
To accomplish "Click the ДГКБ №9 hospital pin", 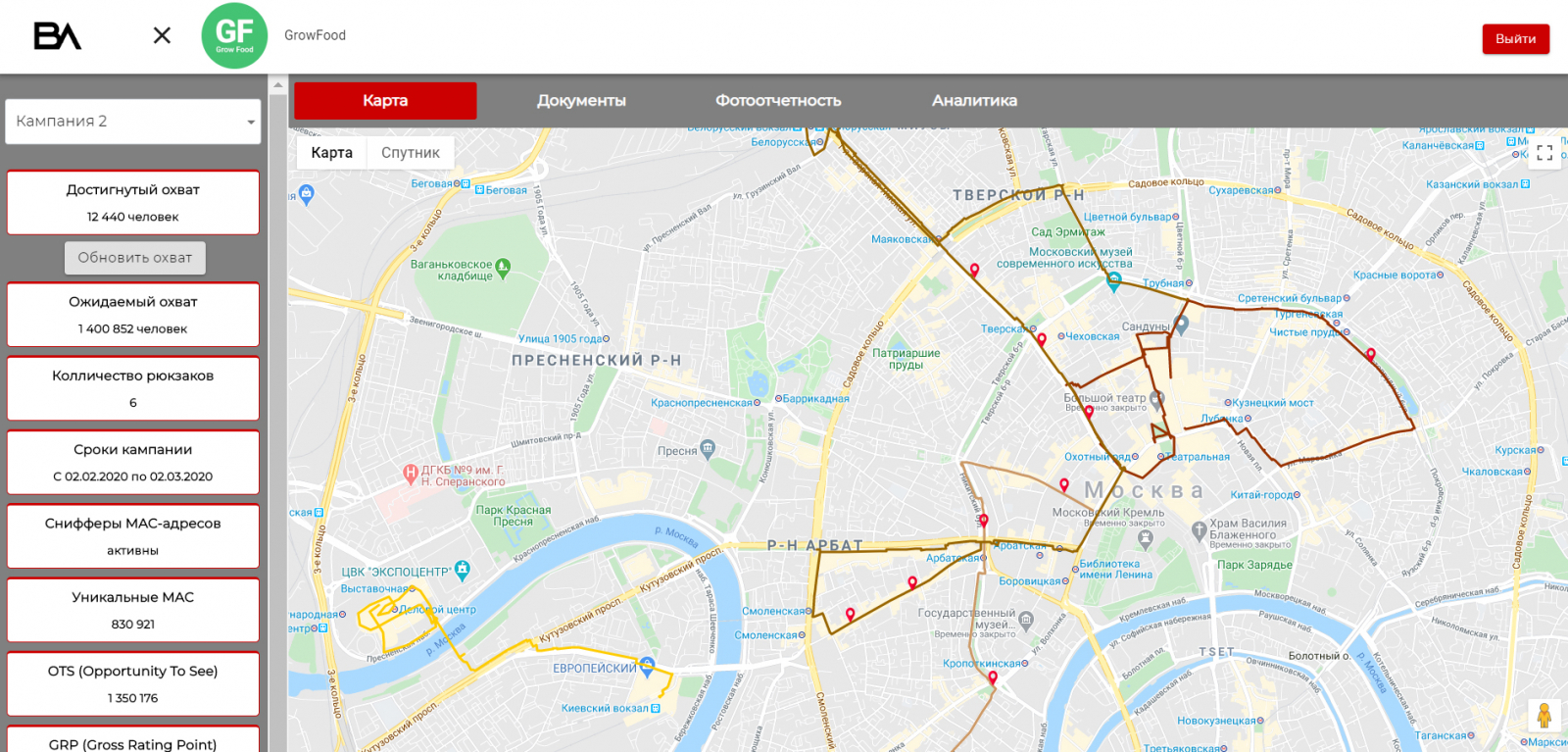I will 411,473.
